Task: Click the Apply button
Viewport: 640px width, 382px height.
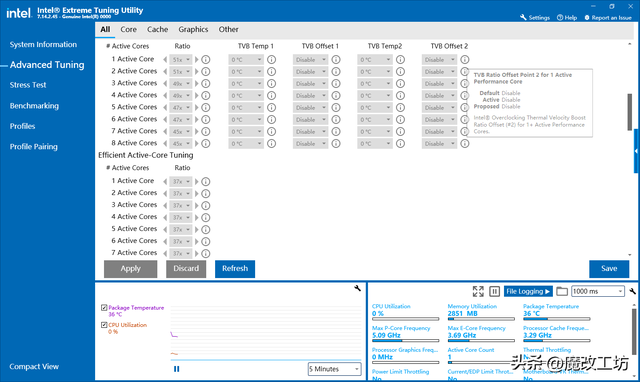Action: coord(131,269)
